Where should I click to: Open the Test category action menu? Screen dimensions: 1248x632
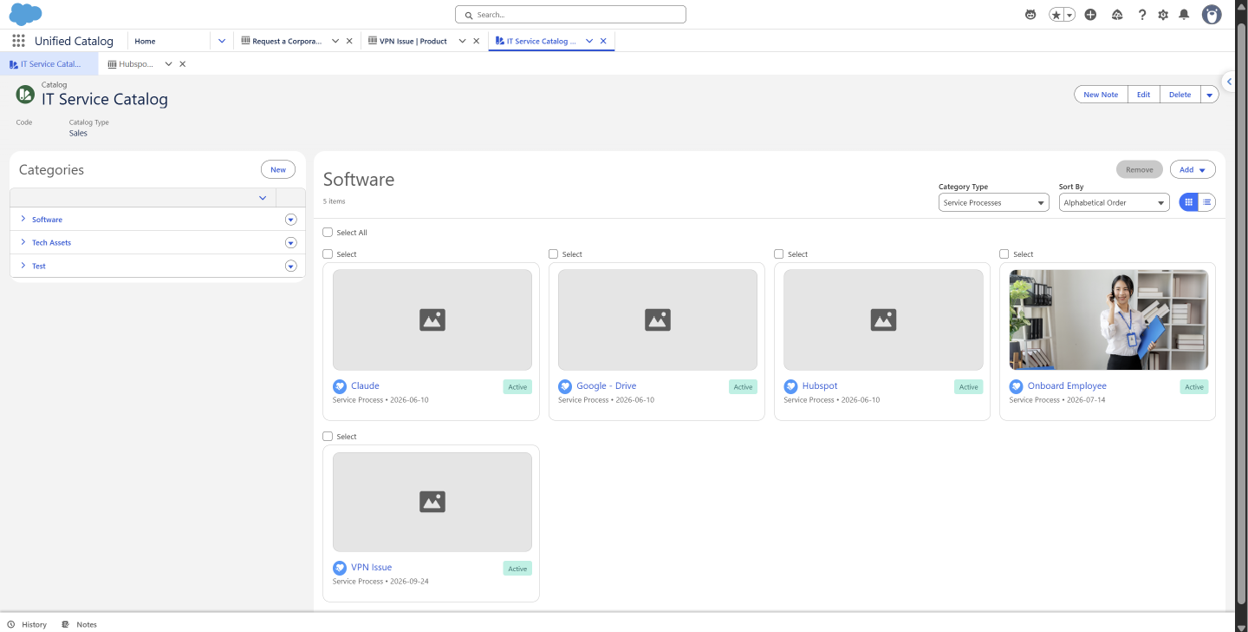291,266
